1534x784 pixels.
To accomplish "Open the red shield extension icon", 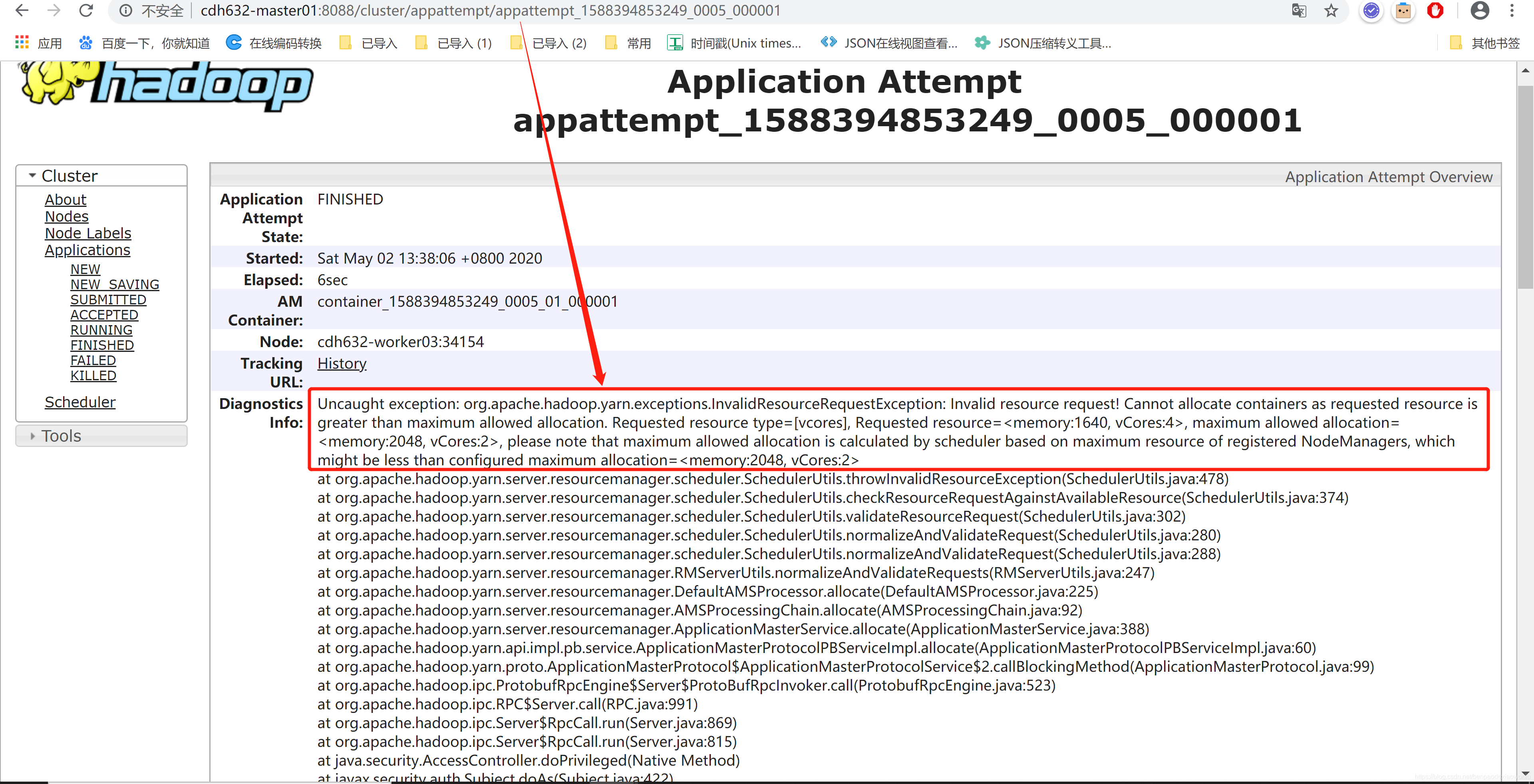I will point(1435,11).
